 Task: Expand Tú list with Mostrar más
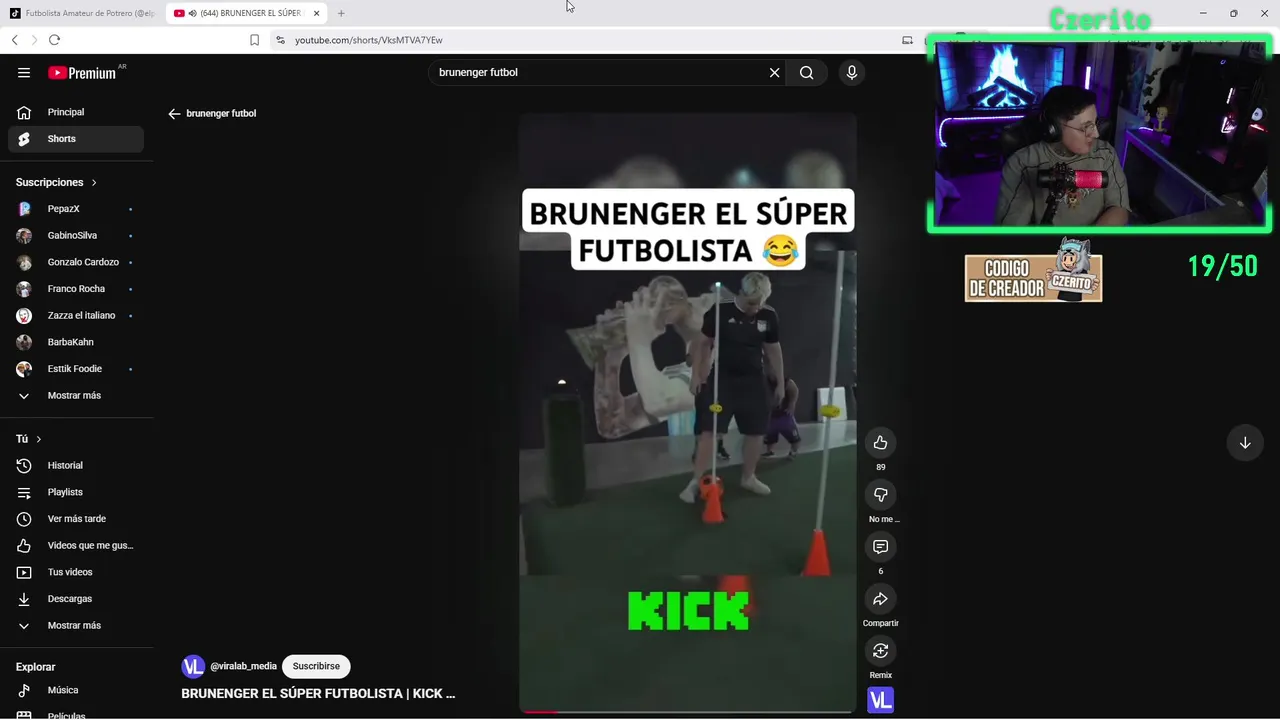coord(76,626)
